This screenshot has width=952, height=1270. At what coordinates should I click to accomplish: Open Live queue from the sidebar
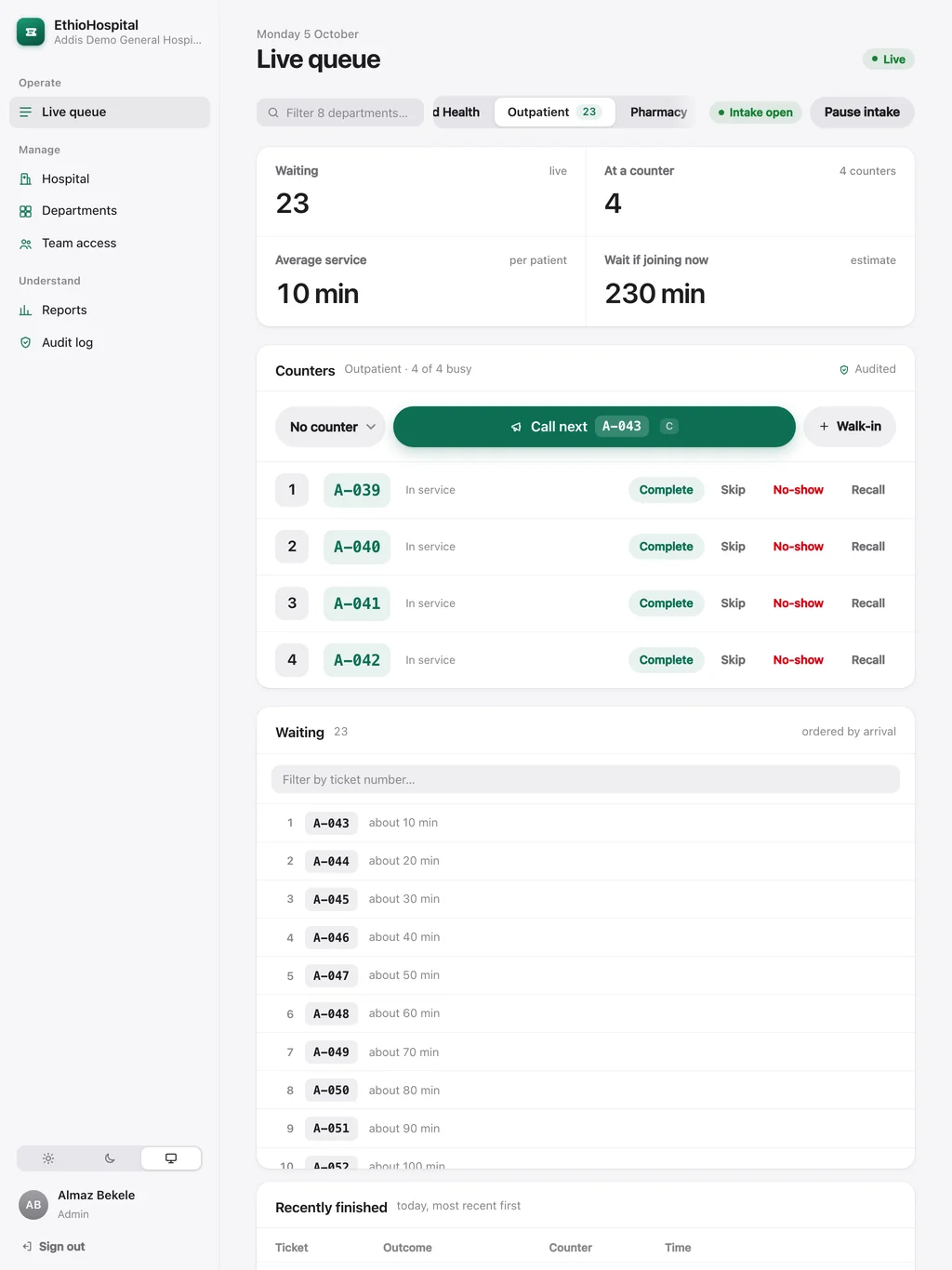coord(110,112)
